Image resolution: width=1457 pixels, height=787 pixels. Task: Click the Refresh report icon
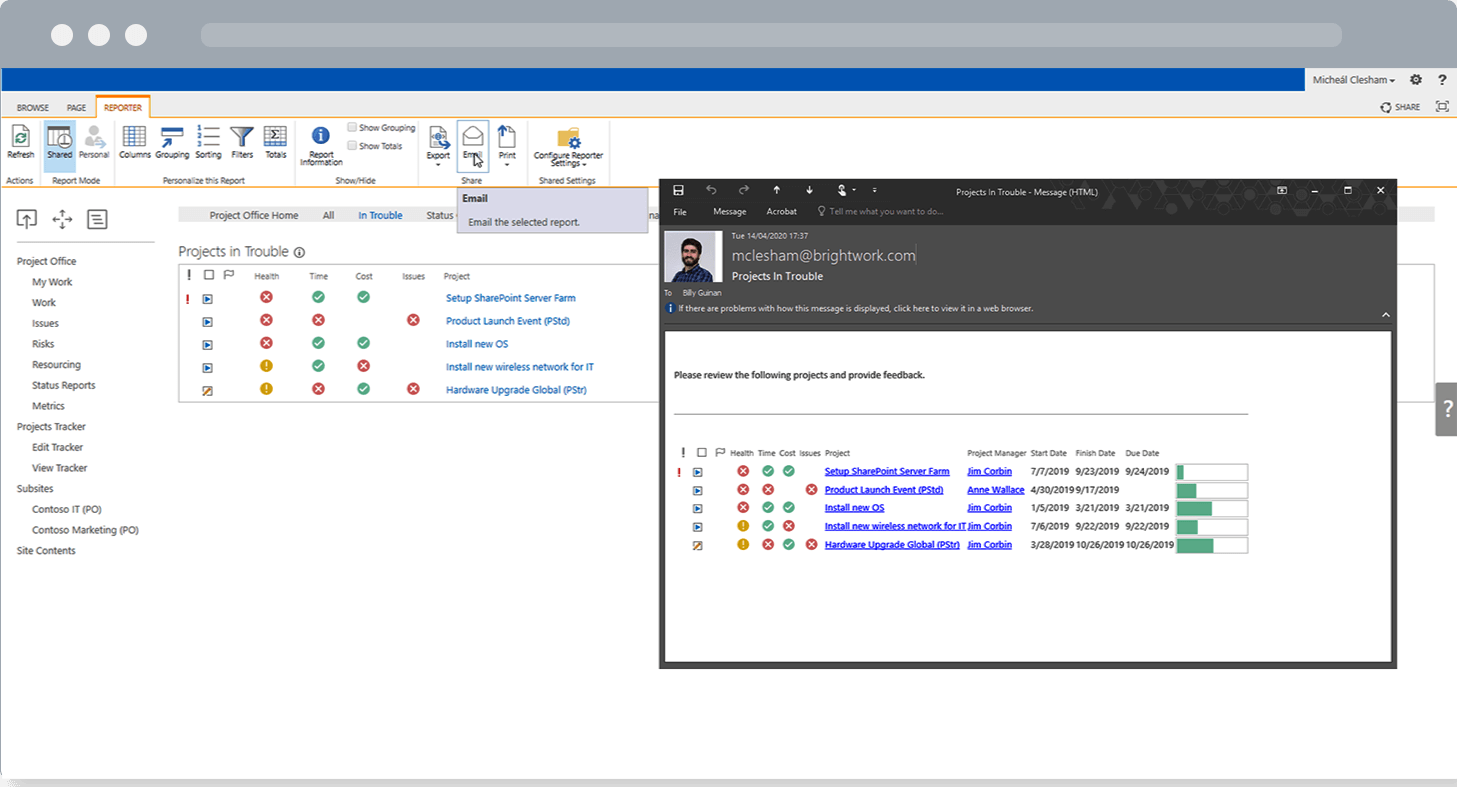(x=20, y=141)
